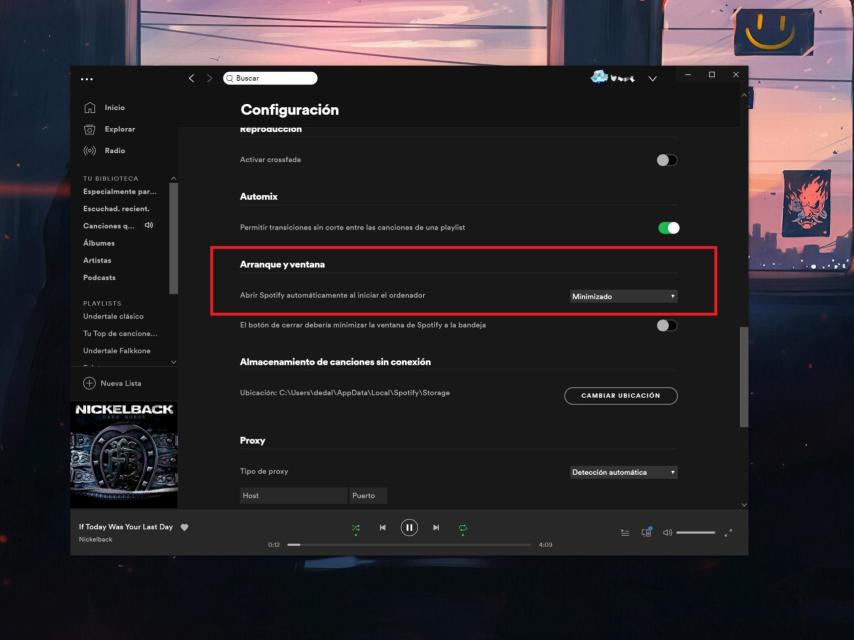This screenshot has height=640, width=854.
Task: Skip to the previous track
Action: 382,527
